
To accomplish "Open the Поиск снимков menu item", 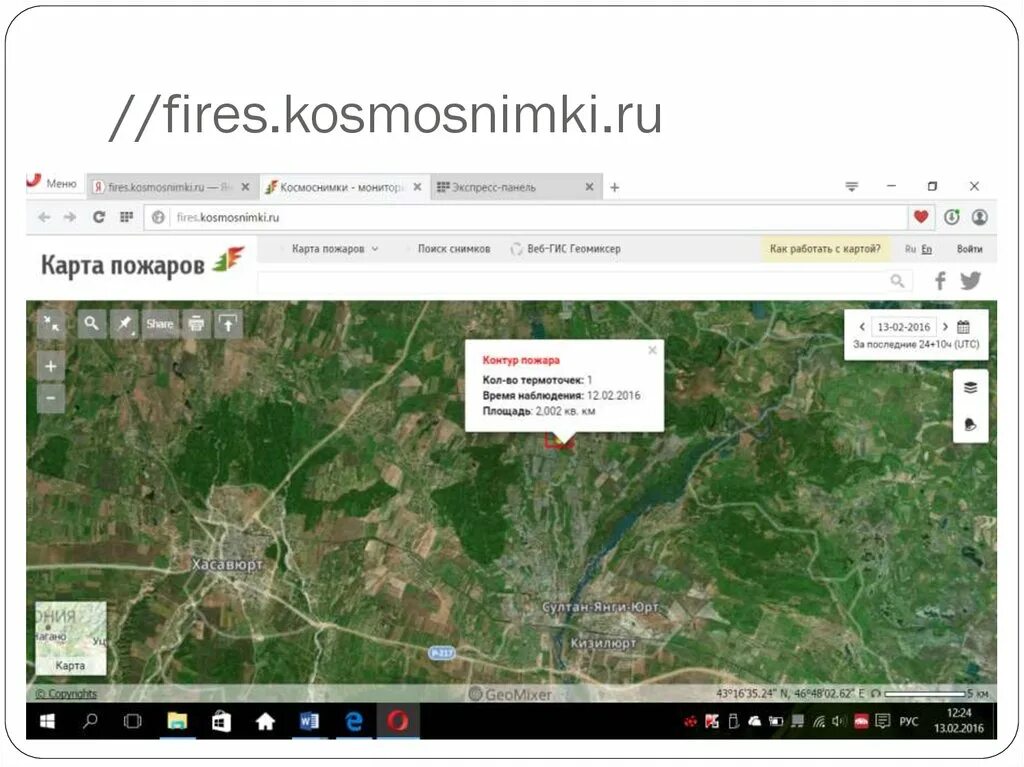I will tap(454, 249).
